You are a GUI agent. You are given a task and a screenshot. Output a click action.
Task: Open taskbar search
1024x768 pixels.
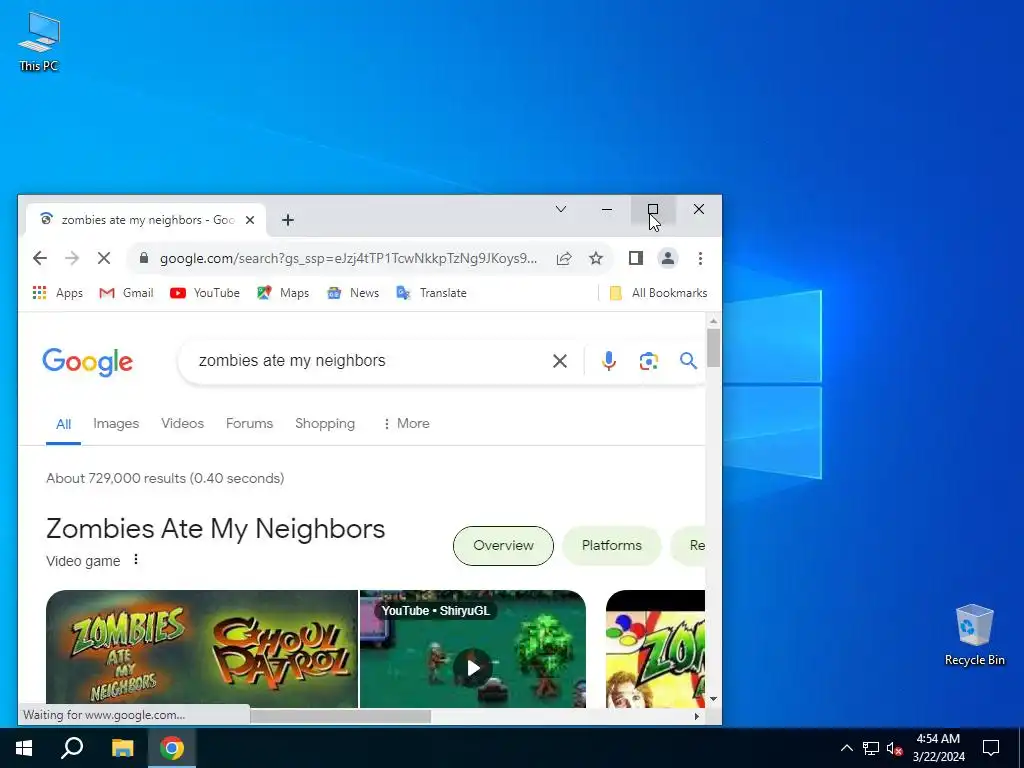(72, 748)
